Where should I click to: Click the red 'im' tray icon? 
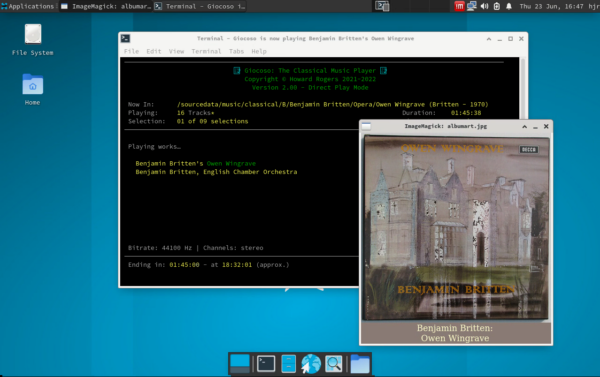(x=459, y=6)
